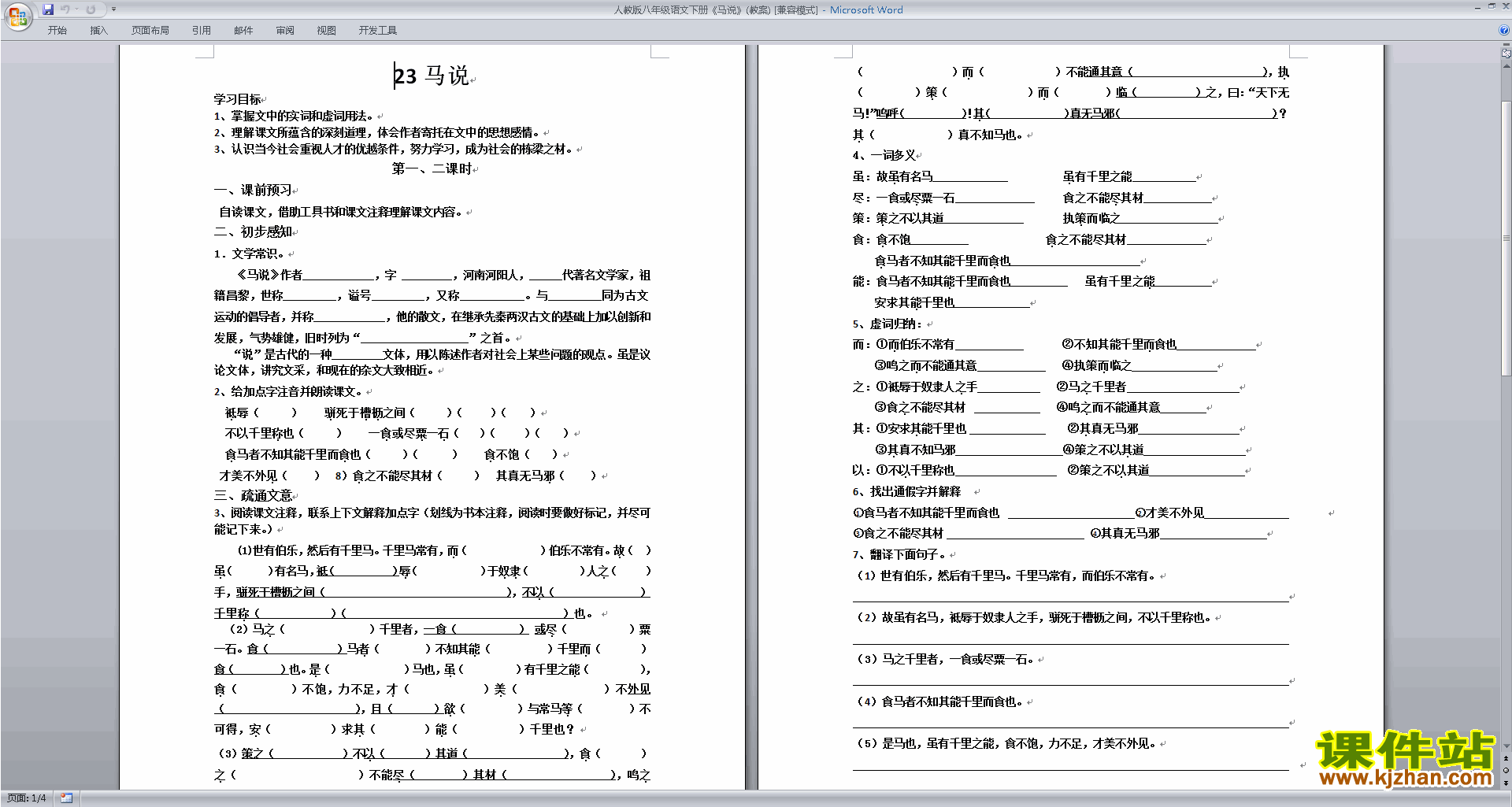Click the Undo icon
The height and width of the screenshot is (807, 1512).
(65, 9)
